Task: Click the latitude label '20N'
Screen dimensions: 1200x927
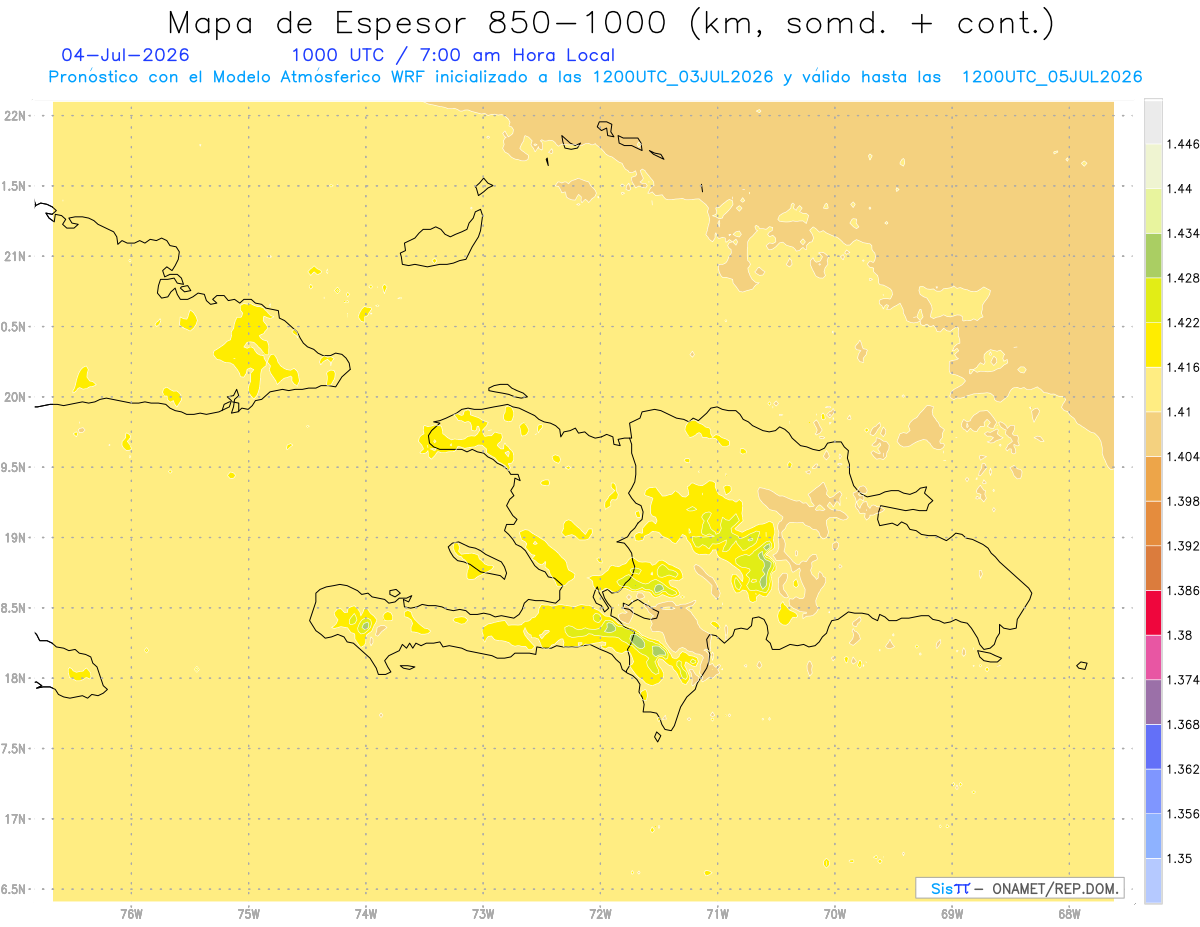Action: (x=14, y=397)
